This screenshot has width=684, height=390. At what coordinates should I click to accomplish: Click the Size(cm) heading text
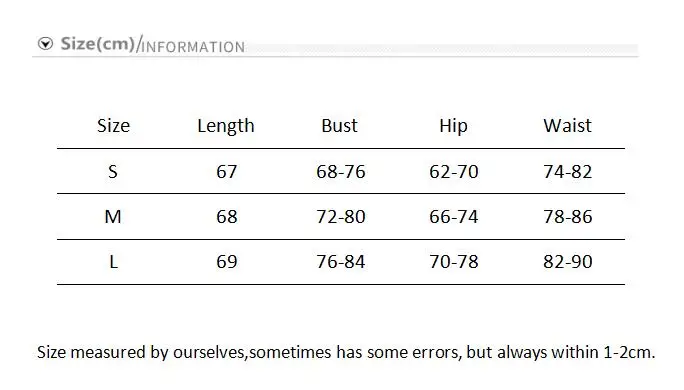click(98, 44)
